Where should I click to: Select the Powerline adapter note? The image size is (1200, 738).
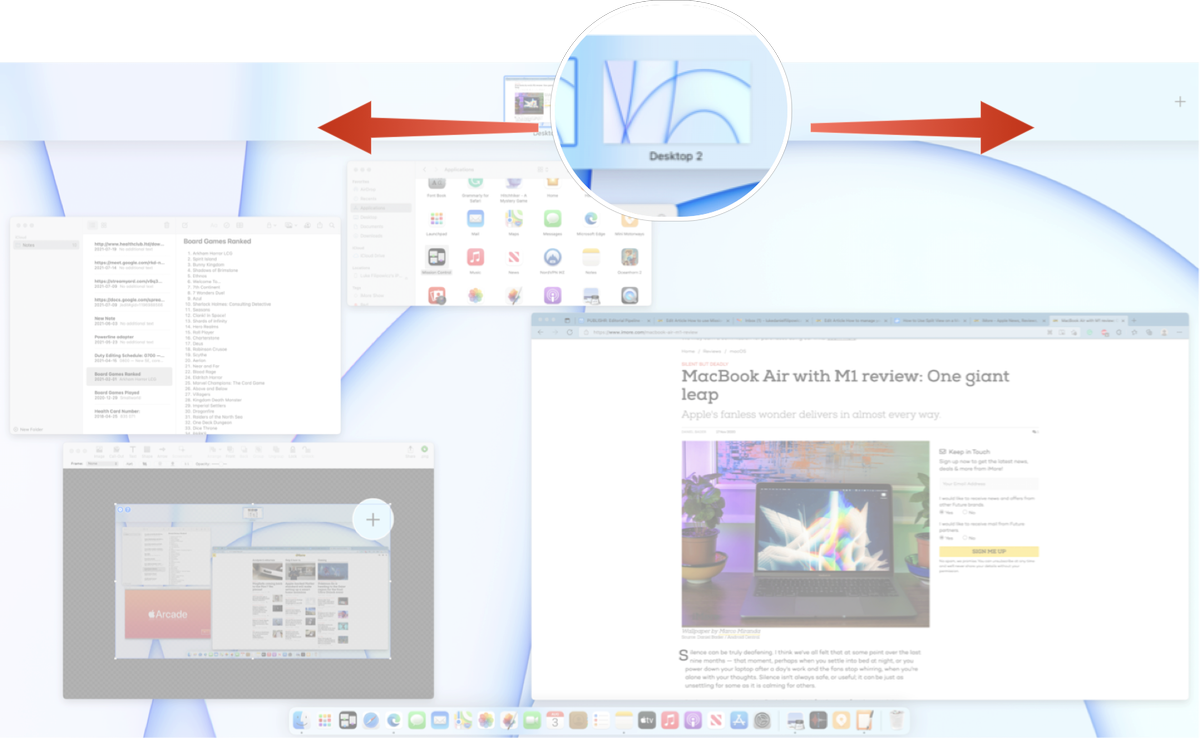coord(130,339)
